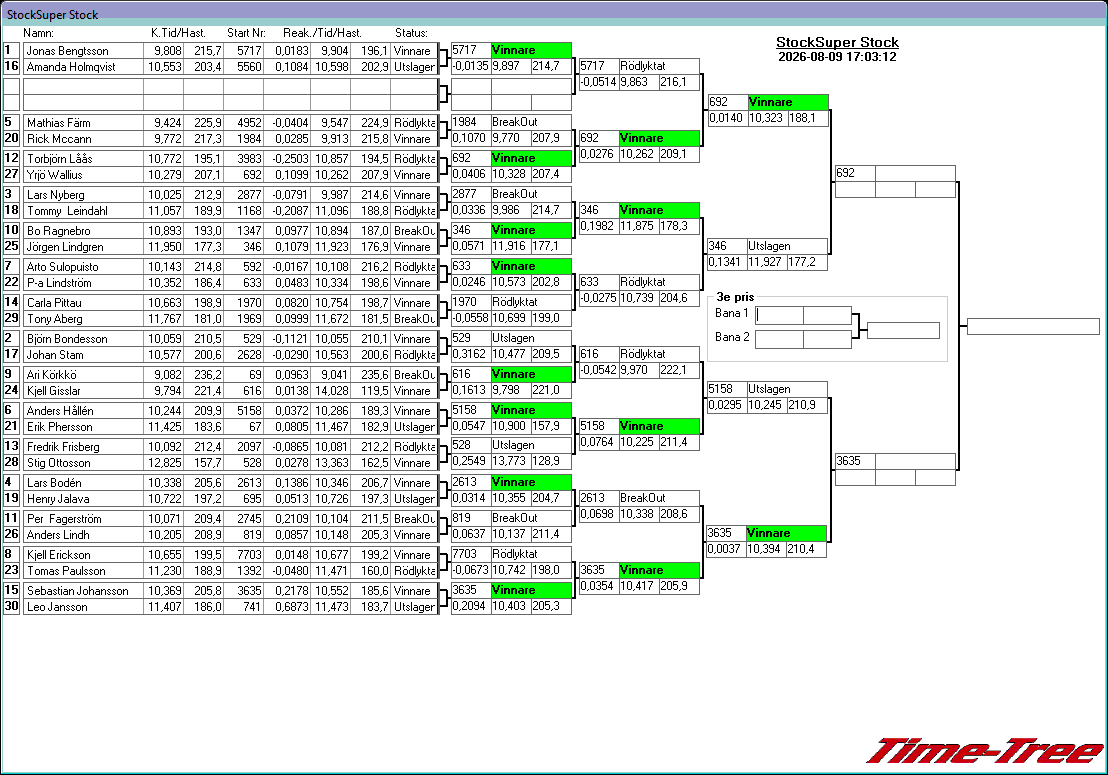Screen dimensions: 1108x775
Task: Click quarterfinal Vinnare cell for 692
Action: pos(788,102)
